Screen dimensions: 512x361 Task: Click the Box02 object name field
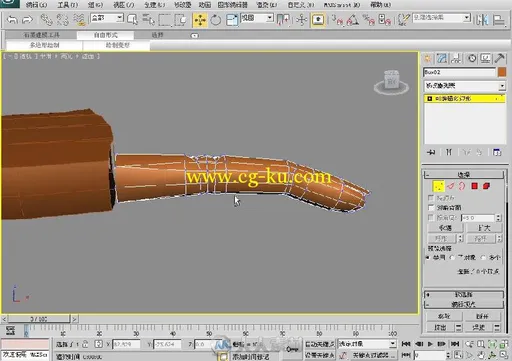click(x=459, y=72)
